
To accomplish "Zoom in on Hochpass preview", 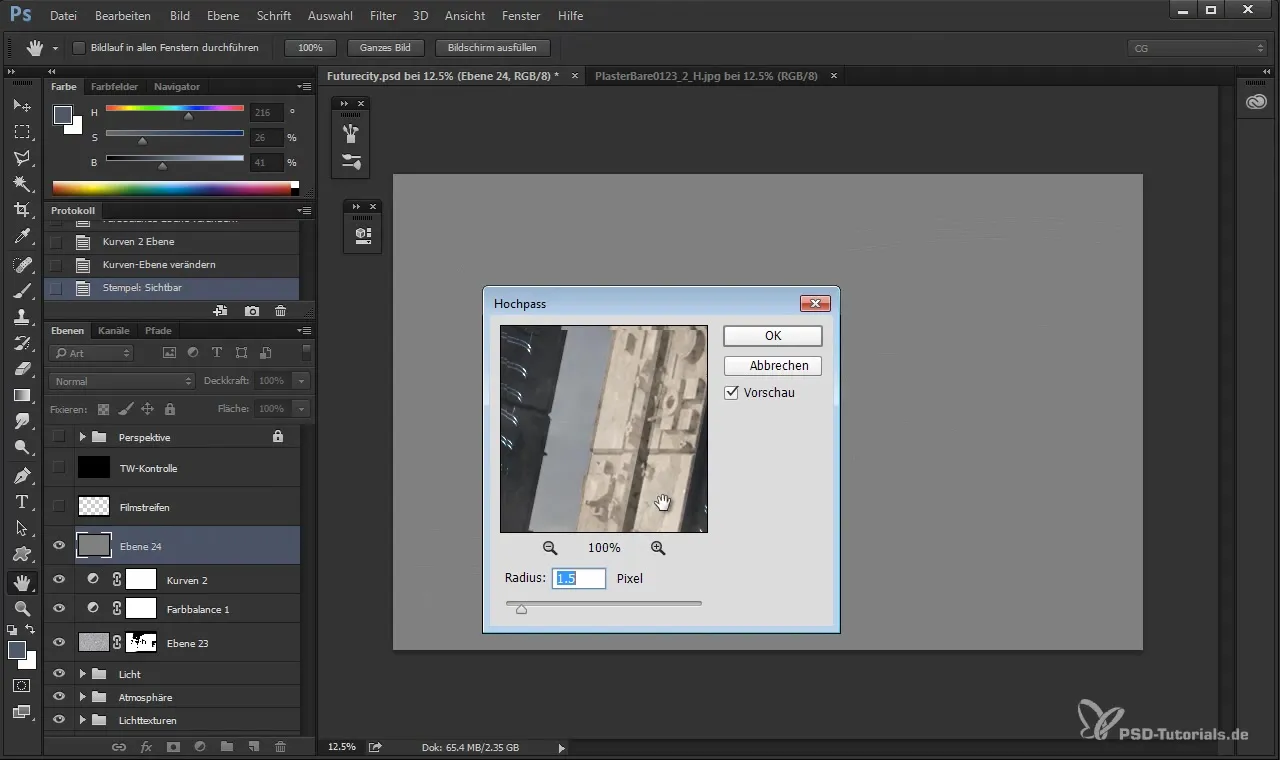I will (x=658, y=548).
